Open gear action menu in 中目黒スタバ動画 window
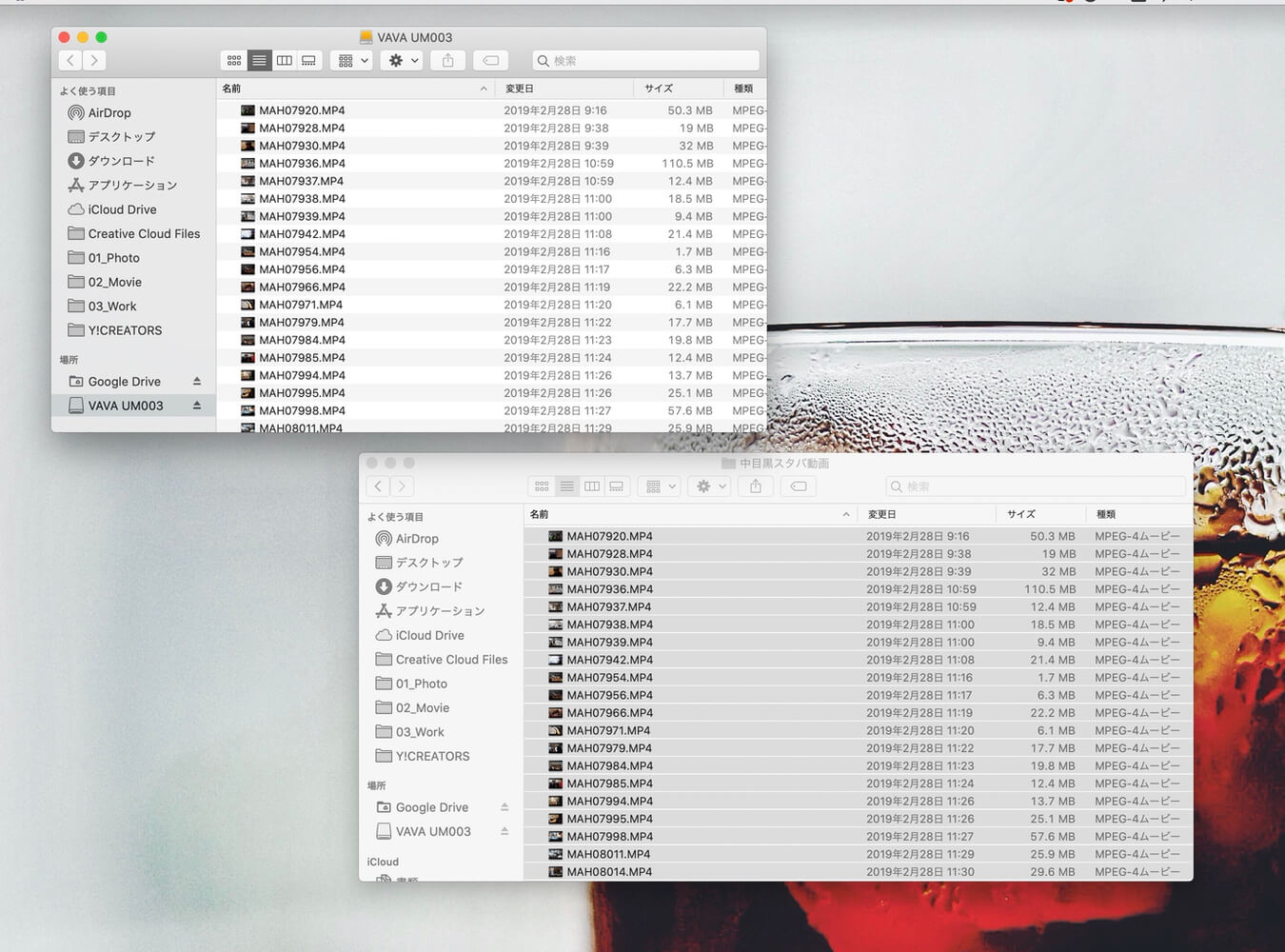Screen dimensions: 1285x952 (711, 486)
